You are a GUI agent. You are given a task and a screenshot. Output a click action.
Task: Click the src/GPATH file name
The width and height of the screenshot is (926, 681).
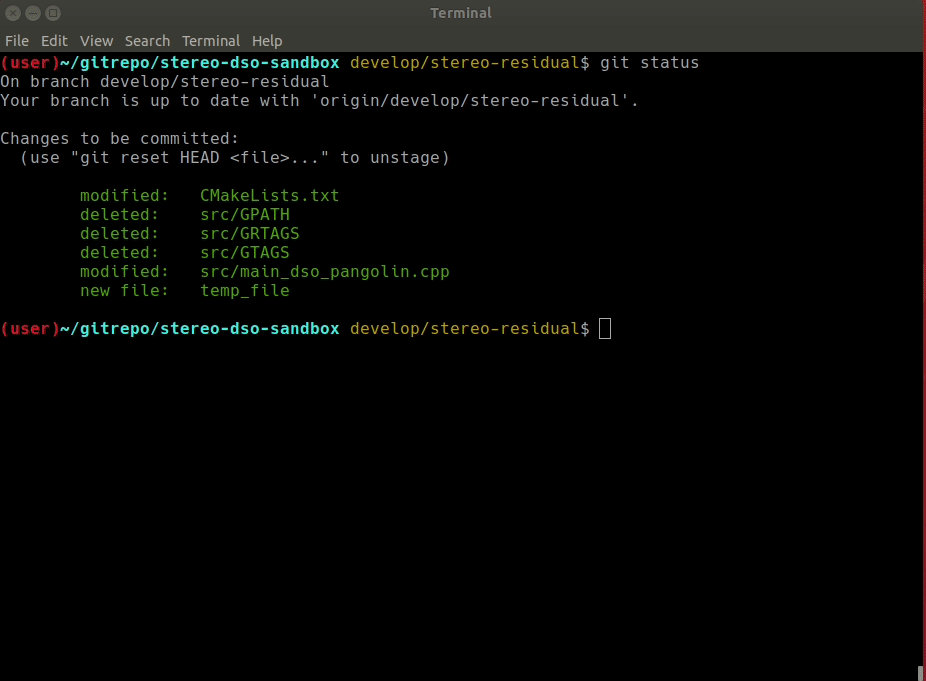tap(244, 214)
